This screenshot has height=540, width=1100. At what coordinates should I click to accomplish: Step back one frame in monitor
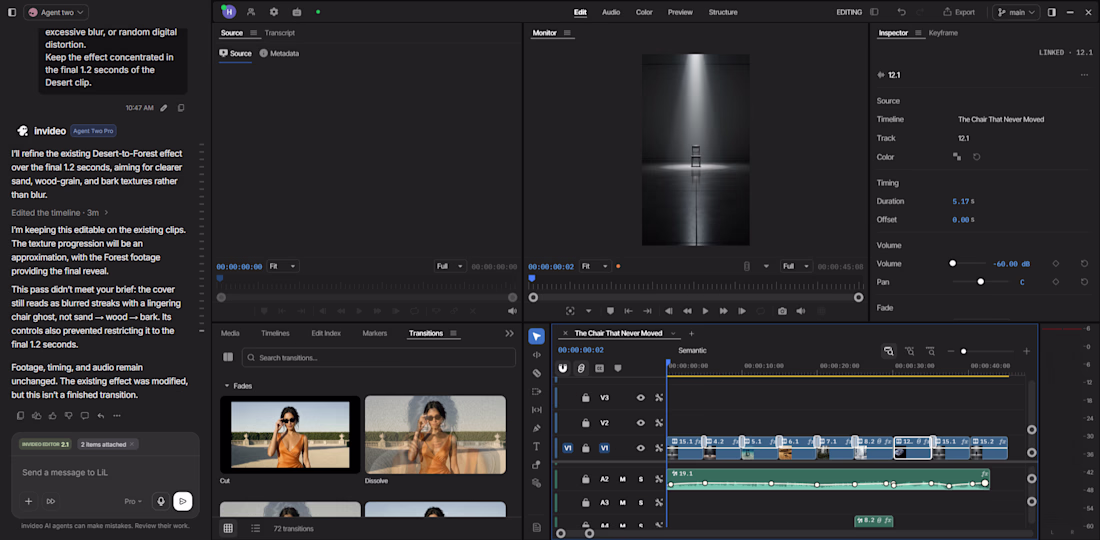669,311
